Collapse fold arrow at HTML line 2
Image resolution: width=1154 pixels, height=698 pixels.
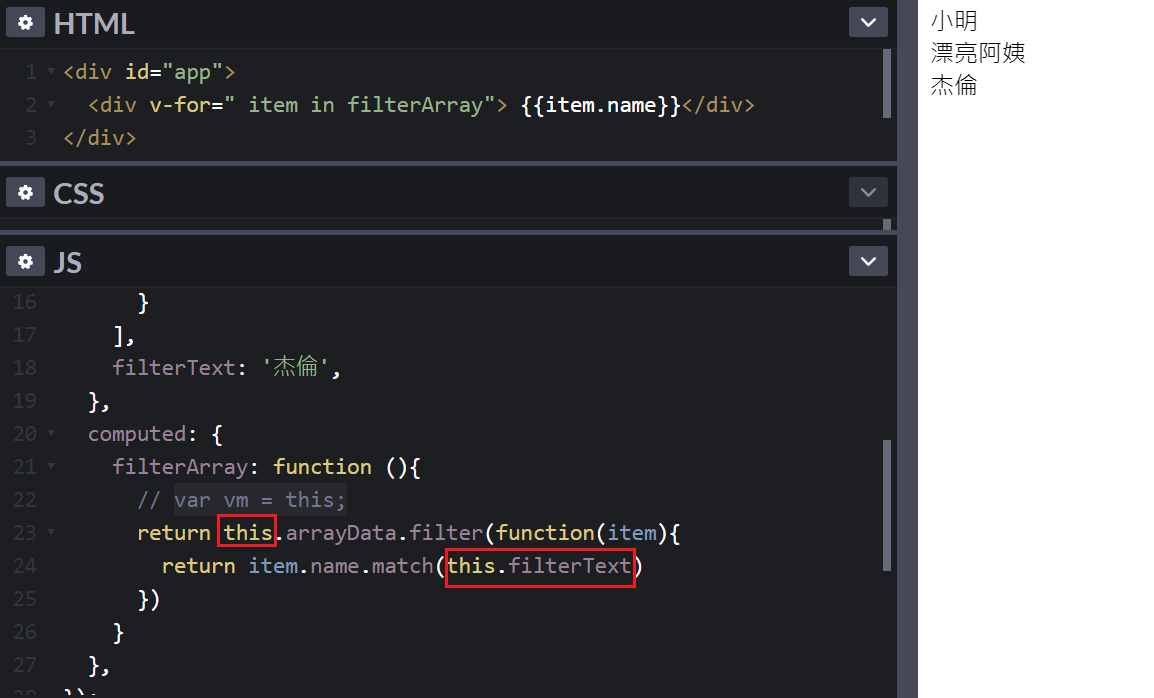pos(51,105)
